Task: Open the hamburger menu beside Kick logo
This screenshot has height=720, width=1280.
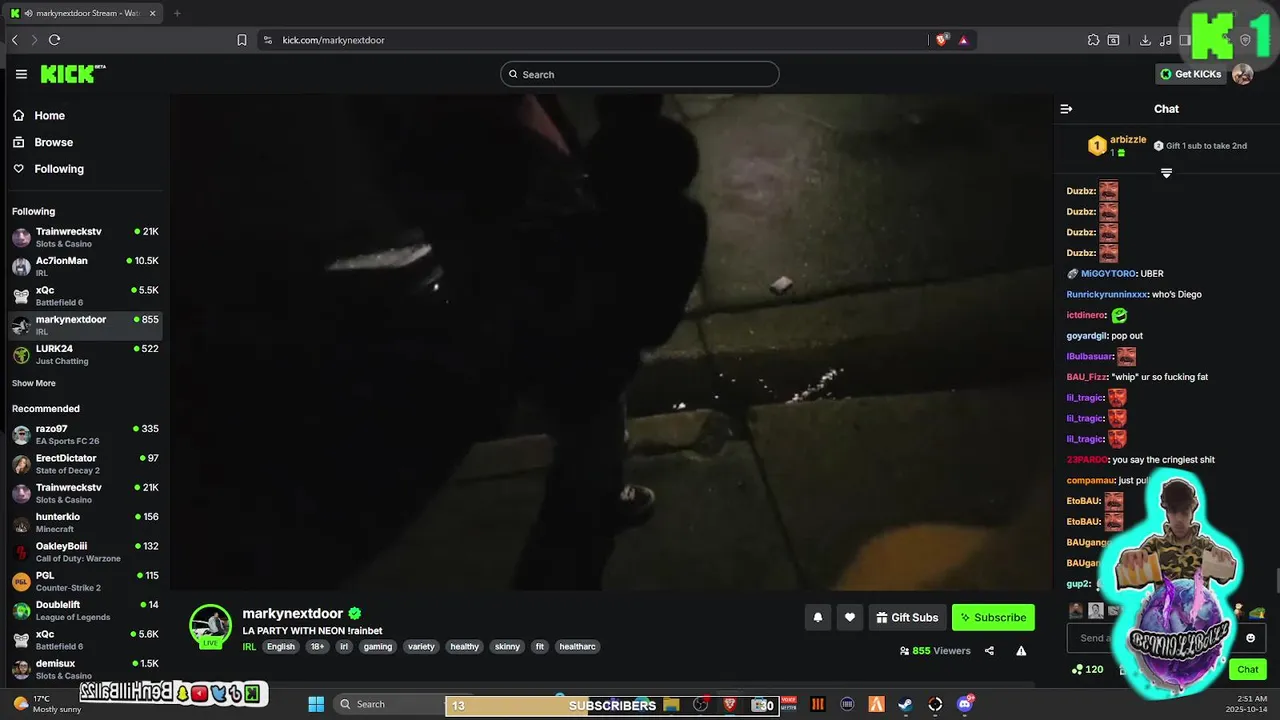Action: pos(21,74)
